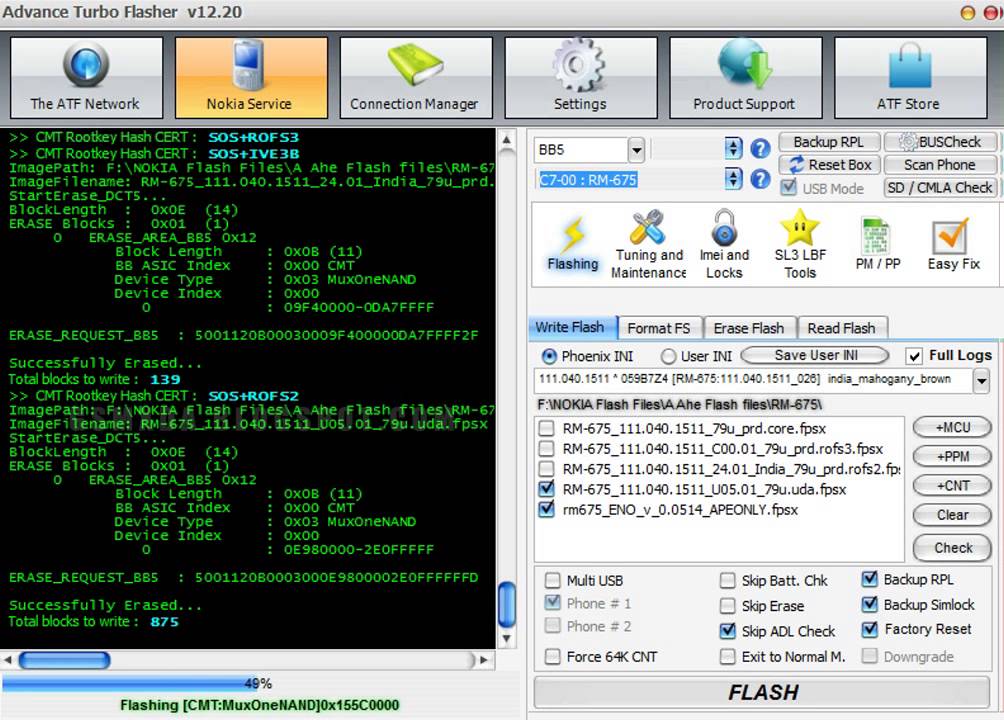Click the log vertical scrollbar thumb
The width and height of the screenshot is (1004, 720).
point(506,603)
